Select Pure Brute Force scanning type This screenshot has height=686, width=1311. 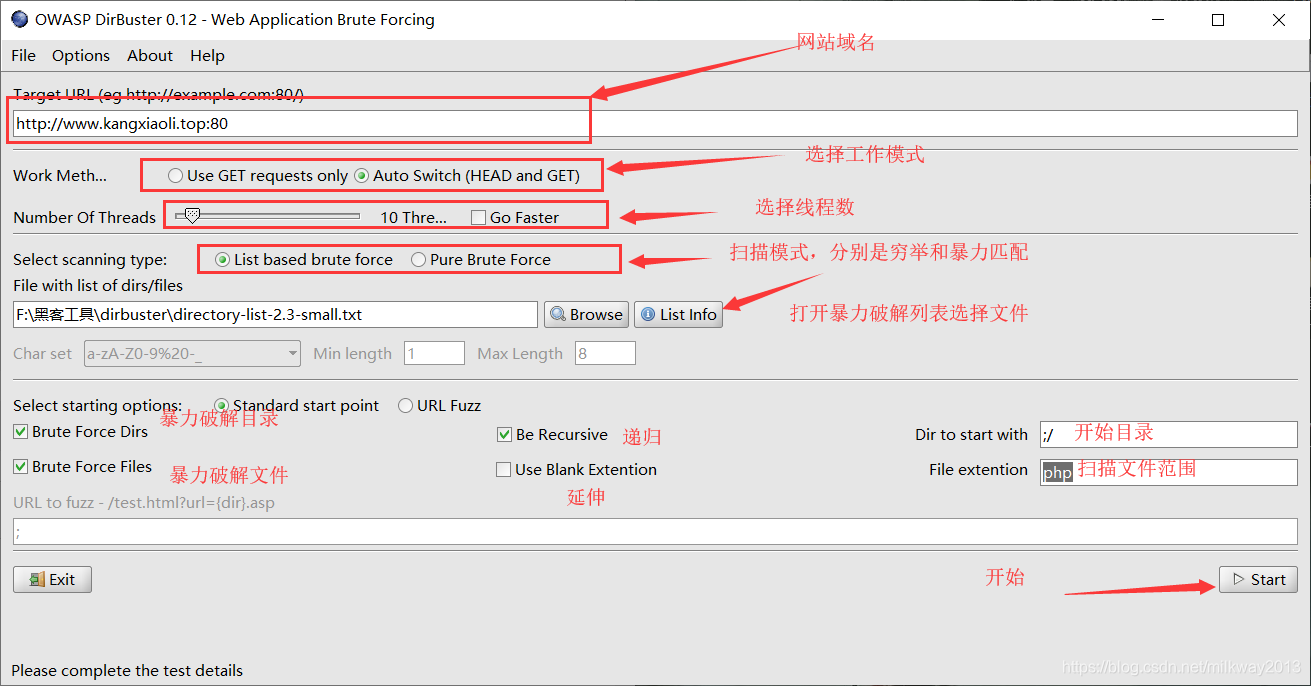(481, 260)
